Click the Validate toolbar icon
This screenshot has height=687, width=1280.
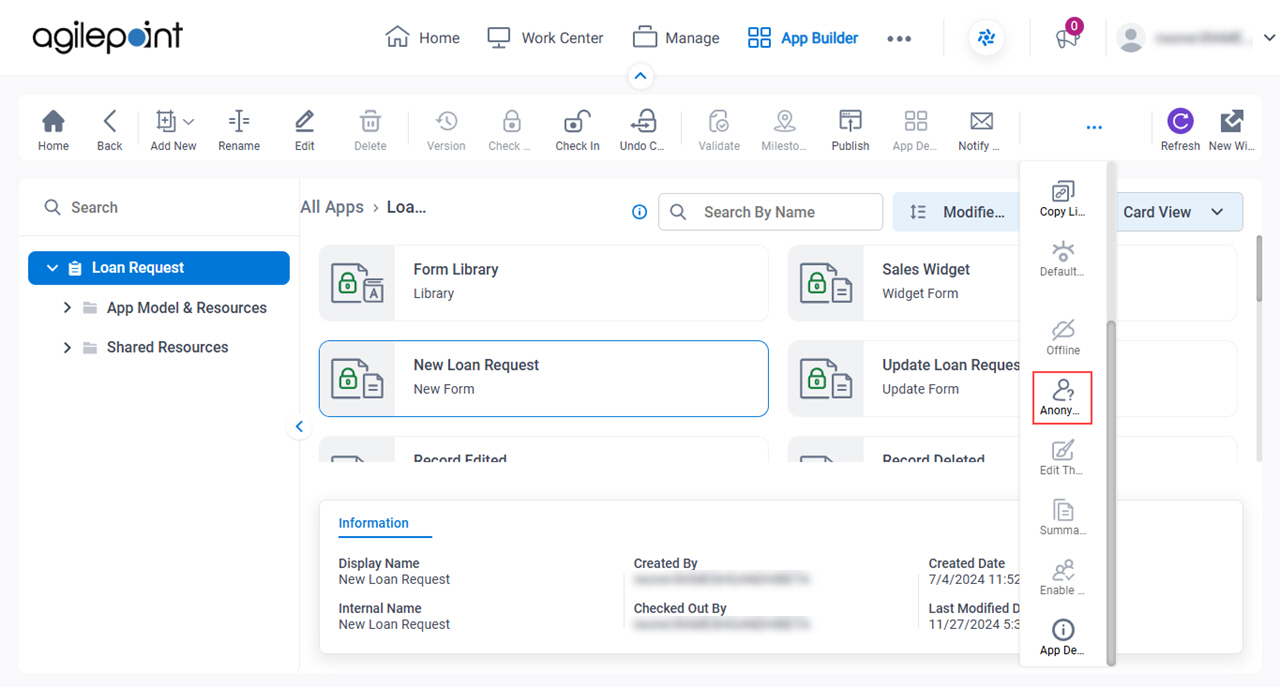[719, 130]
